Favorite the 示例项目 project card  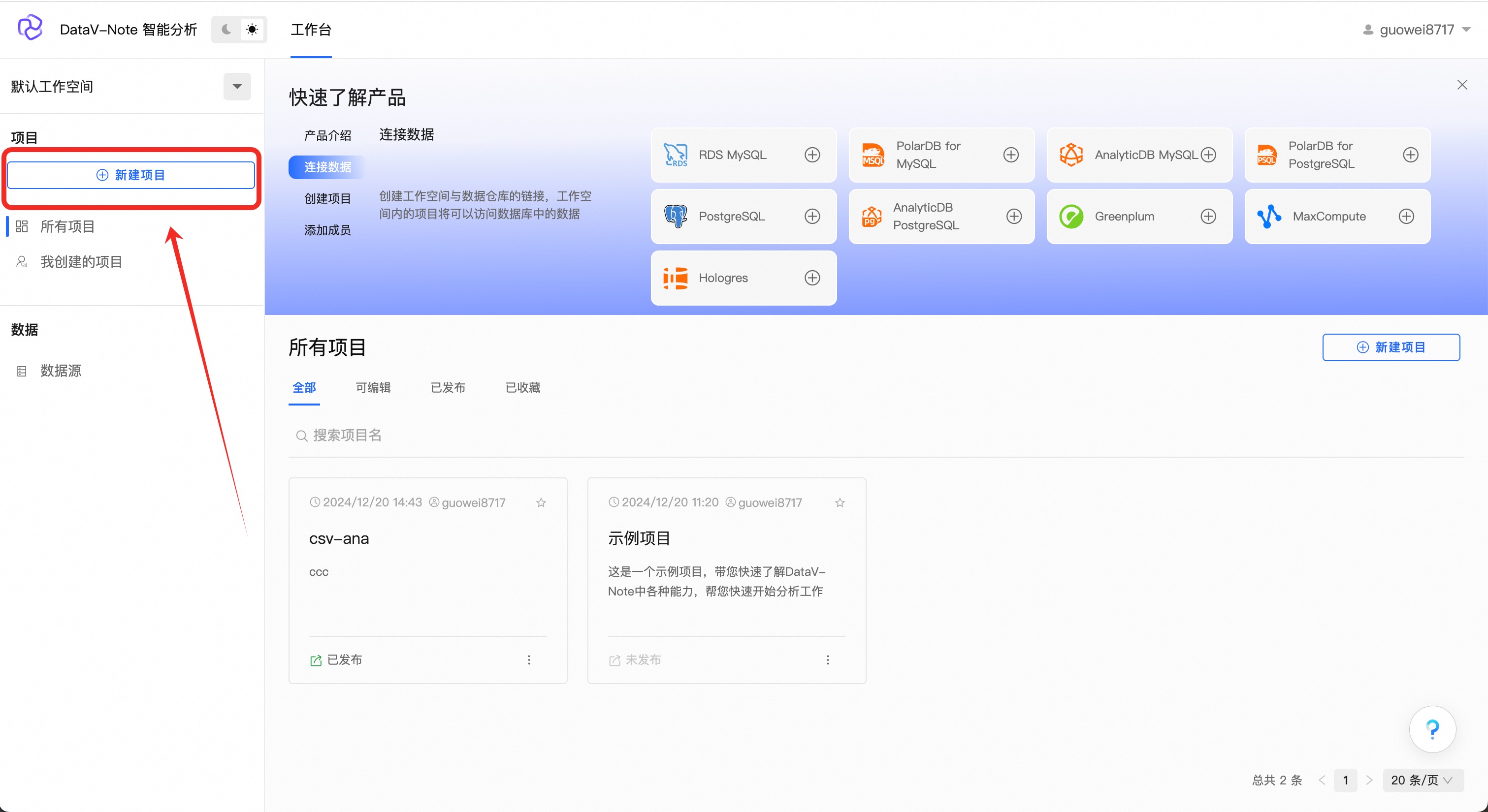tap(840, 502)
